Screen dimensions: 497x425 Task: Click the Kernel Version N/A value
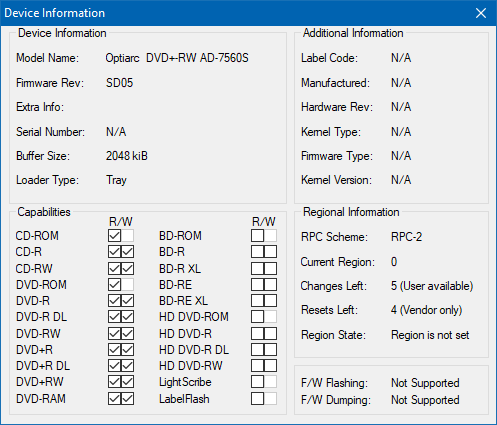click(x=401, y=180)
